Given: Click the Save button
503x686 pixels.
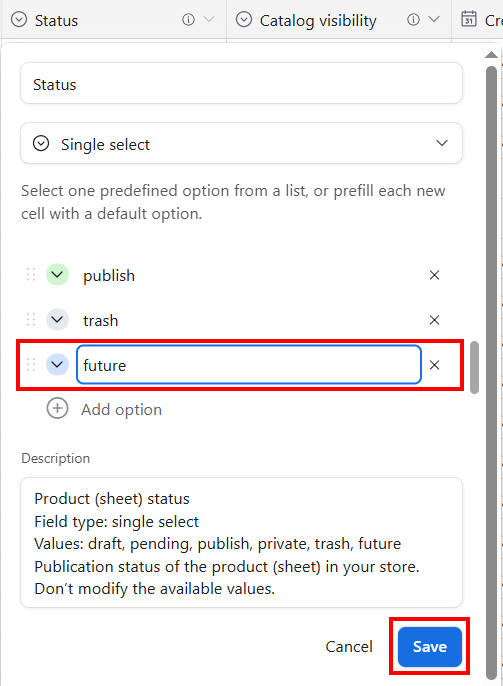Looking at the screenshot, I should pyautogui.click(x=430, y=647).
